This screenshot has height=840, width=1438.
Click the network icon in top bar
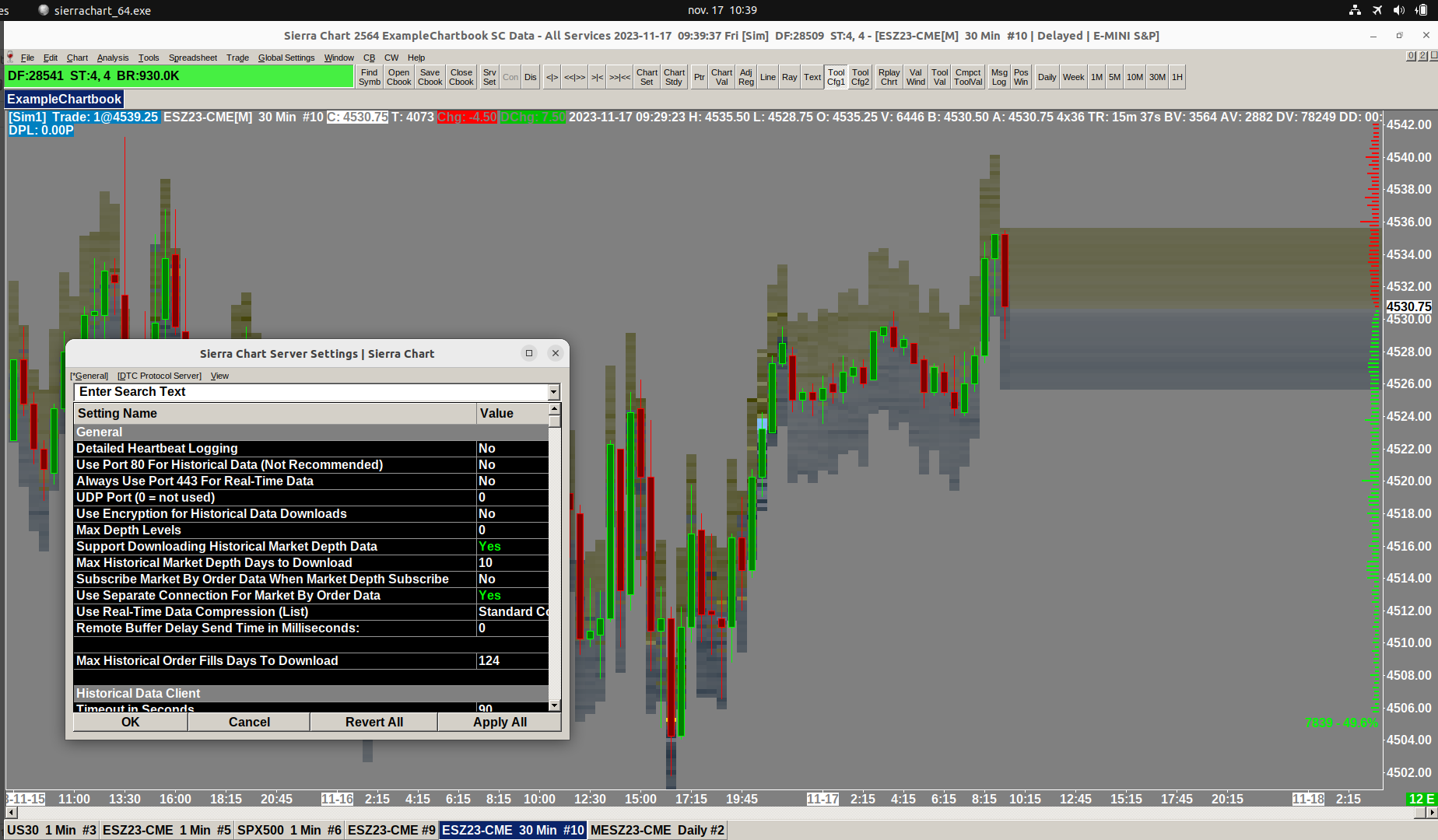[x=1356, y=10]
